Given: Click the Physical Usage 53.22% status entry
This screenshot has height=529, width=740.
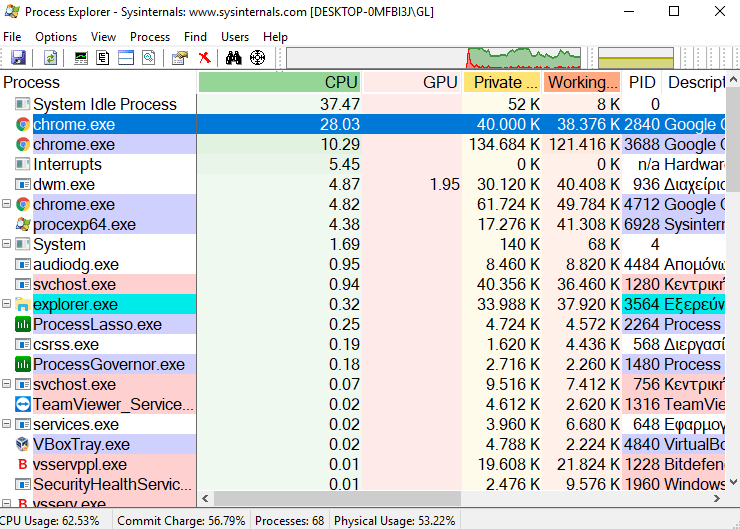Looking at the screenshot, I should 395,521.
